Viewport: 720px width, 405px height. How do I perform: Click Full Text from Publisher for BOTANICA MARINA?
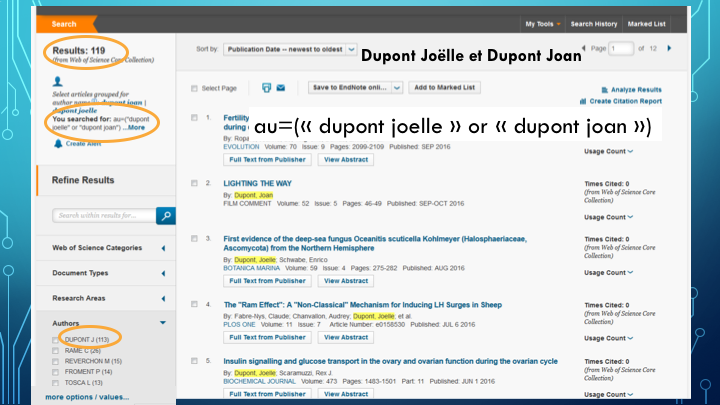[x=267, y=281]
